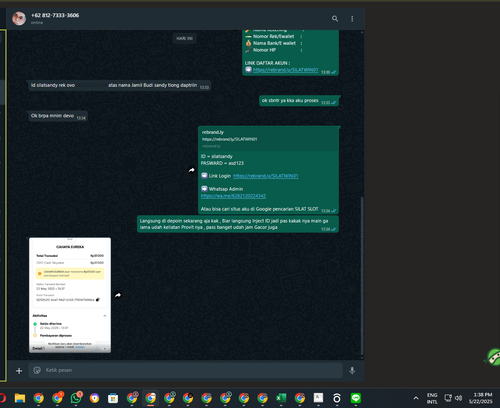Search within the WhatsApp chat
The image size is (500, 408).
click(335, 19)
